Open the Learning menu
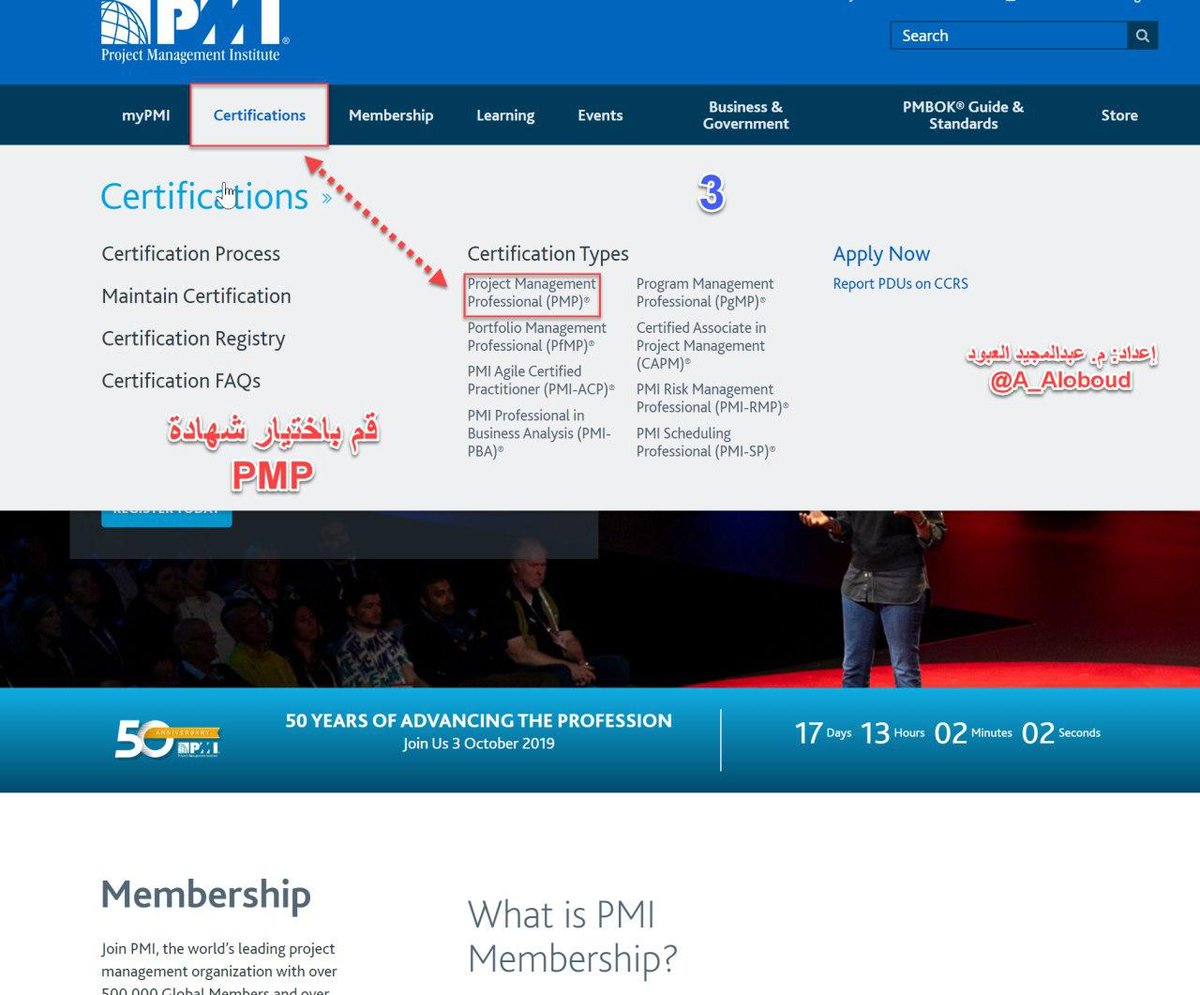 coord(505,115)
